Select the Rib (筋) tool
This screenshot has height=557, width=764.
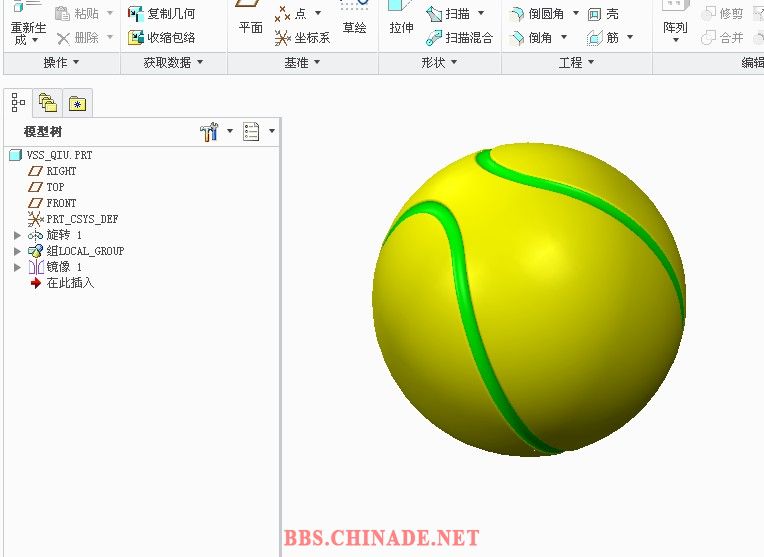coord(603,37)
